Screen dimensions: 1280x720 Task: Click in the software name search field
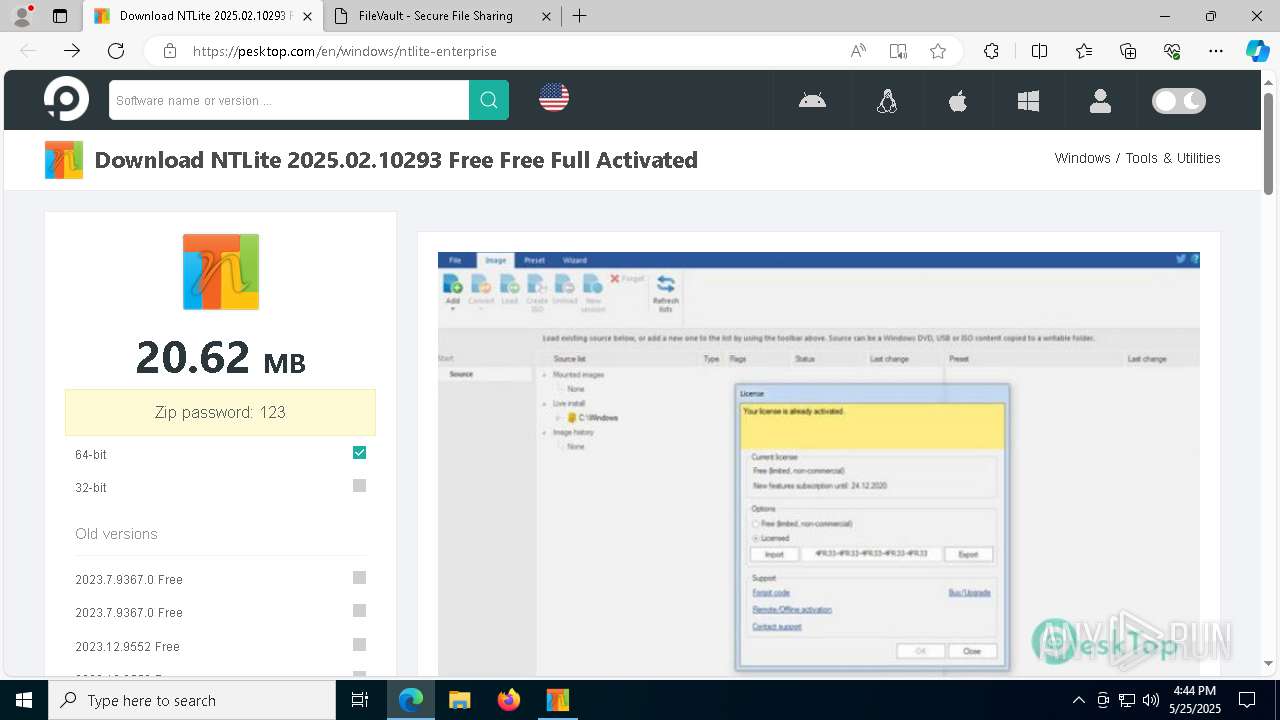pyautogui.click(x=289, y=100)
